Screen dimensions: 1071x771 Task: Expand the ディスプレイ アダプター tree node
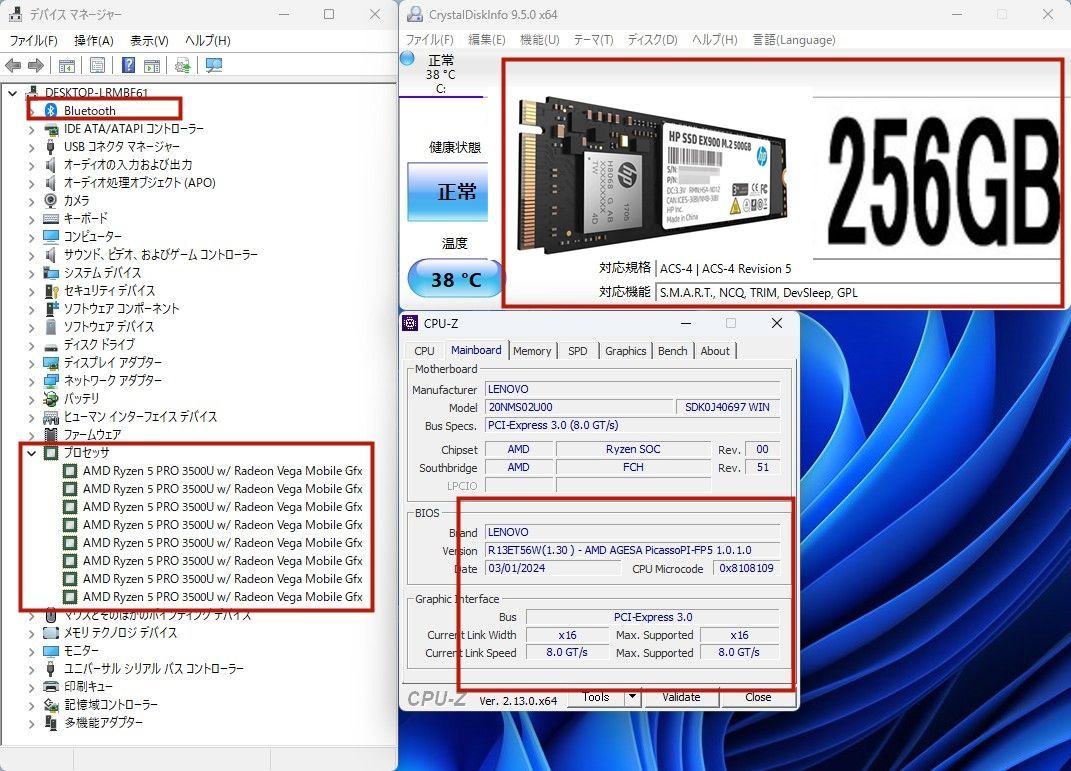point(31,363)
